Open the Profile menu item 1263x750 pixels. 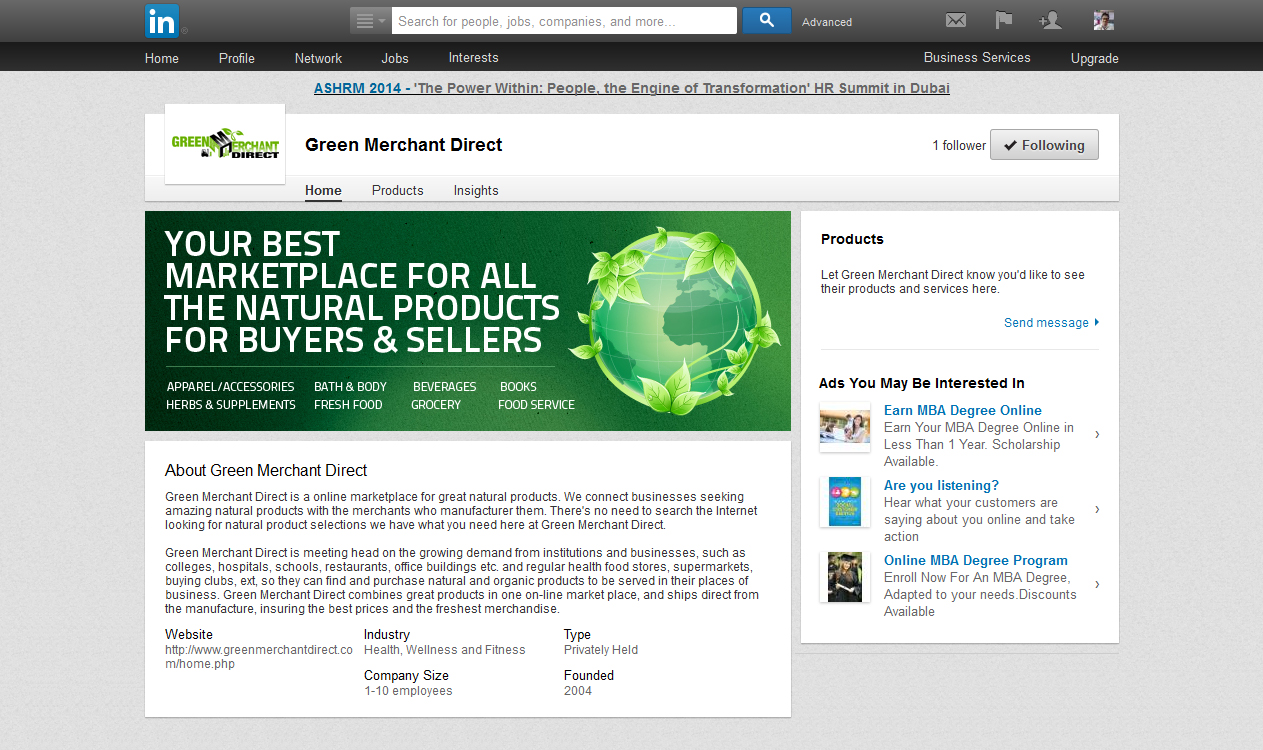pos(237,58)
